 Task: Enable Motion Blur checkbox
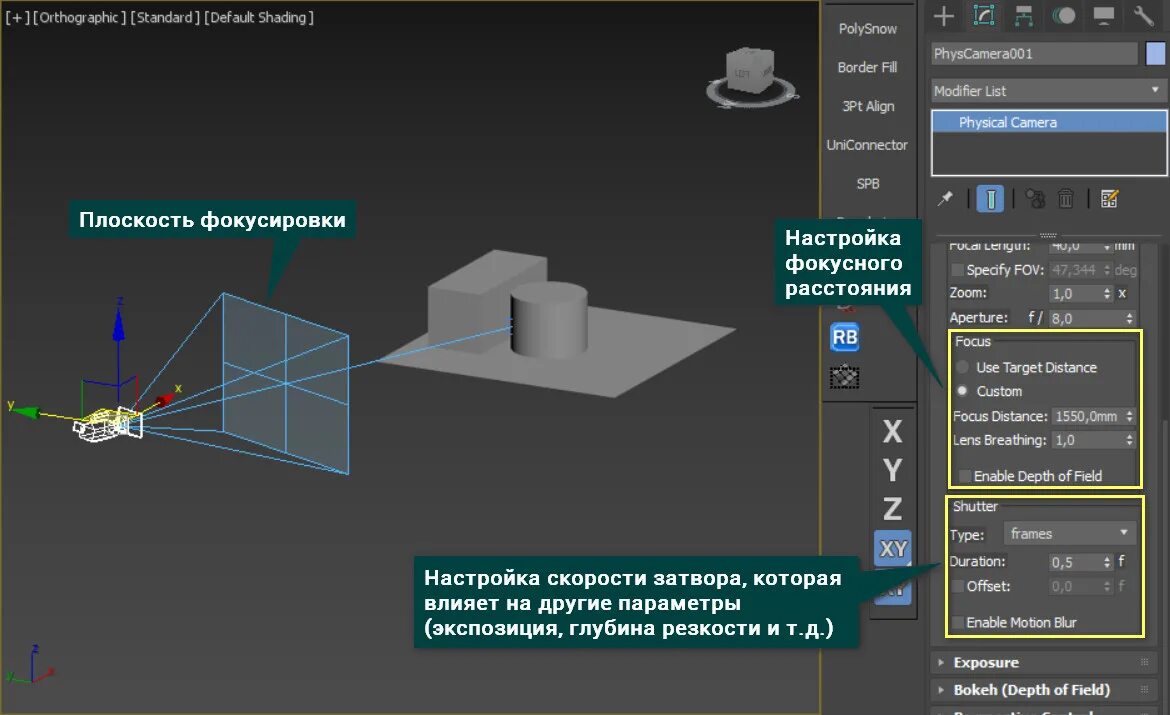[x=958, y=622]
